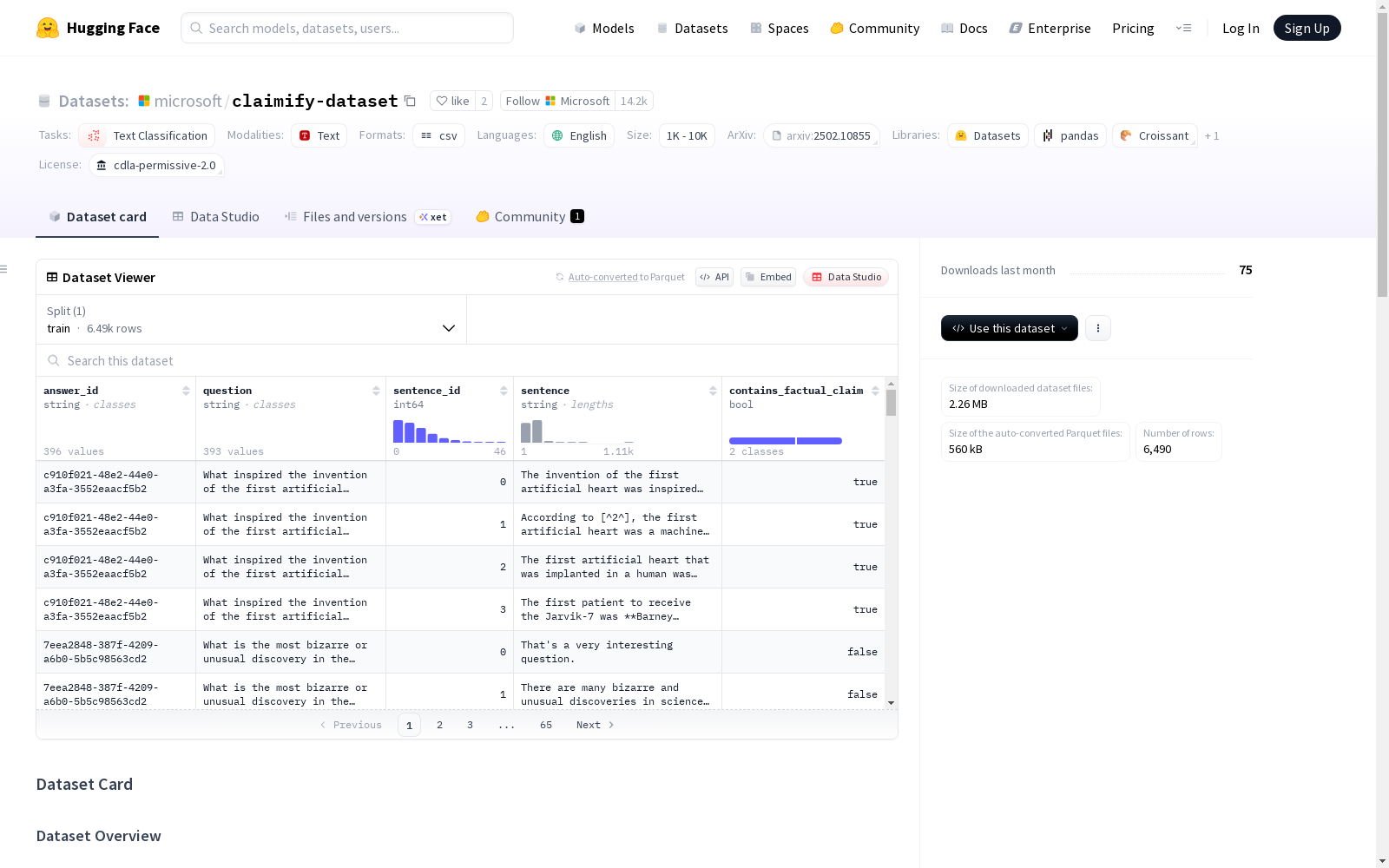This screenshot has width=1389, height=868.
Task: Click the first row's 'true' value cell
Action: pos(803,482)
